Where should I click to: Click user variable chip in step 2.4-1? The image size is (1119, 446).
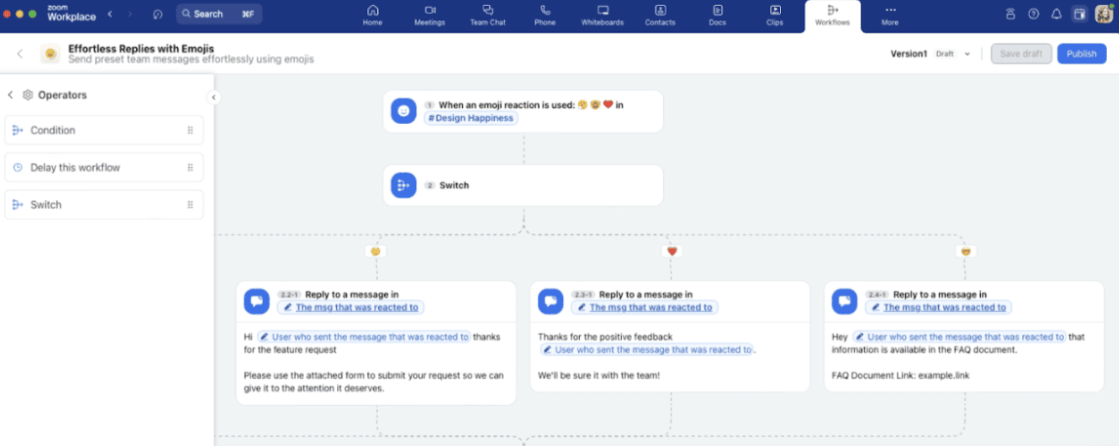pyautogui.click(x=960, y=337)
